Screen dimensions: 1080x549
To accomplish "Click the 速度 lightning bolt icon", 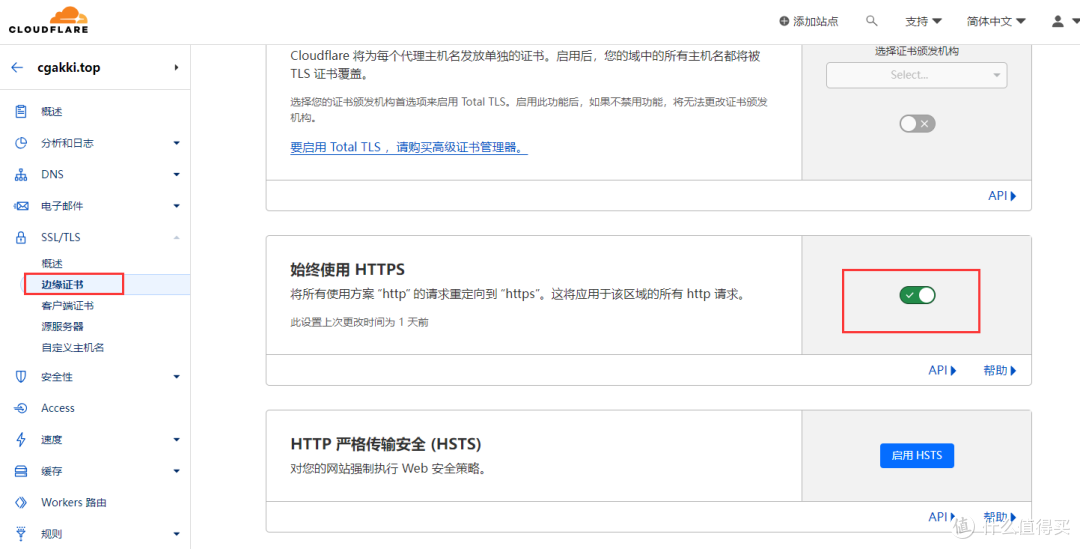I will 21,439.
